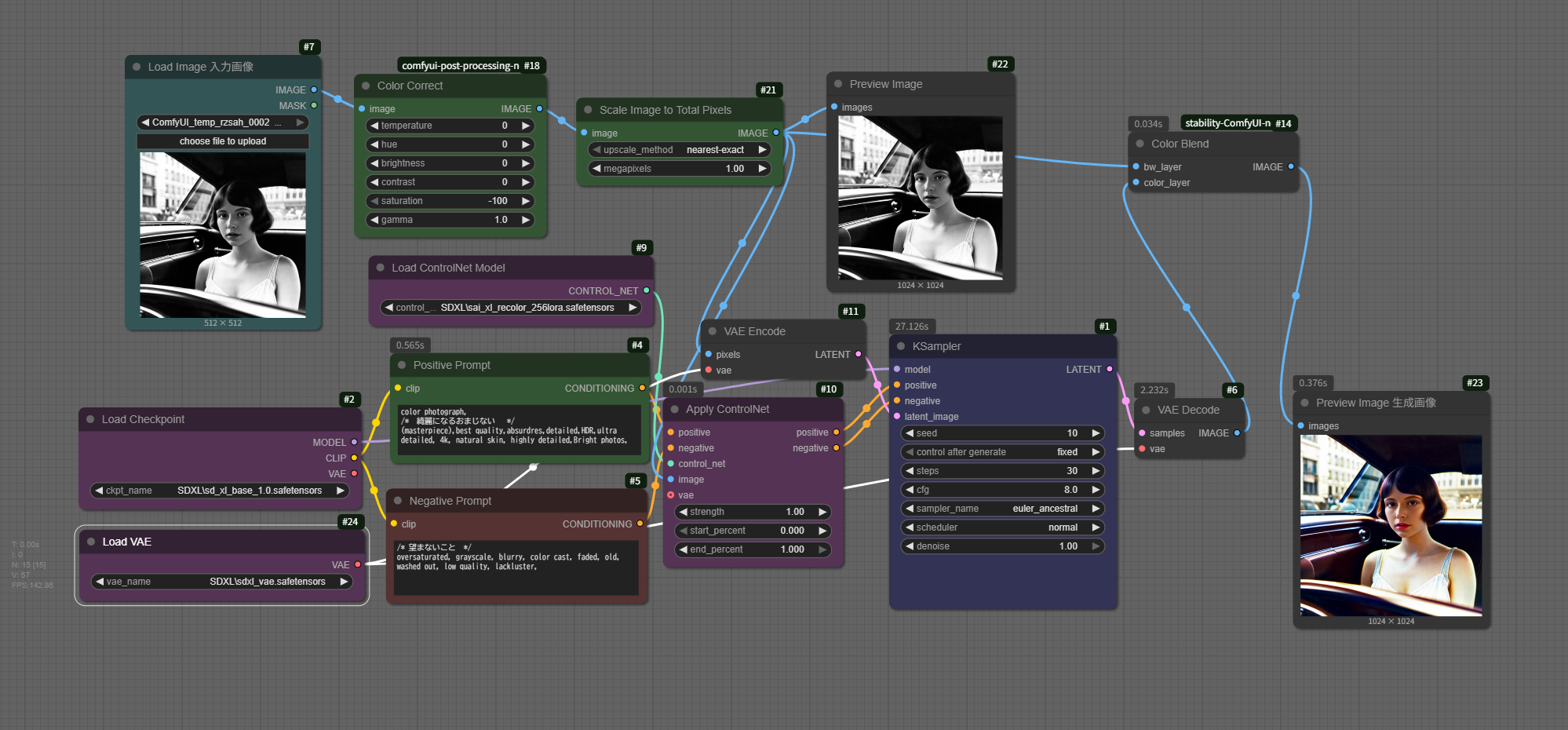
Task: Click the Load VAE node collapse dot
Action: [x=91, y=542]
